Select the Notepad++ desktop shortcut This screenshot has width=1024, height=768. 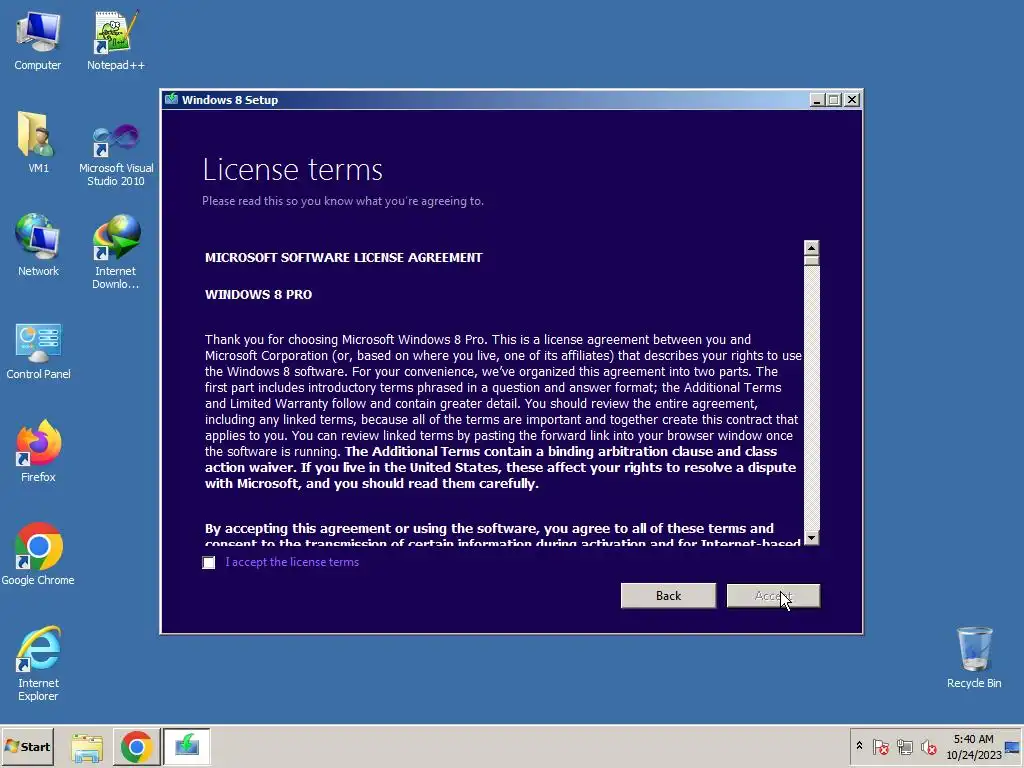[116, 40]
